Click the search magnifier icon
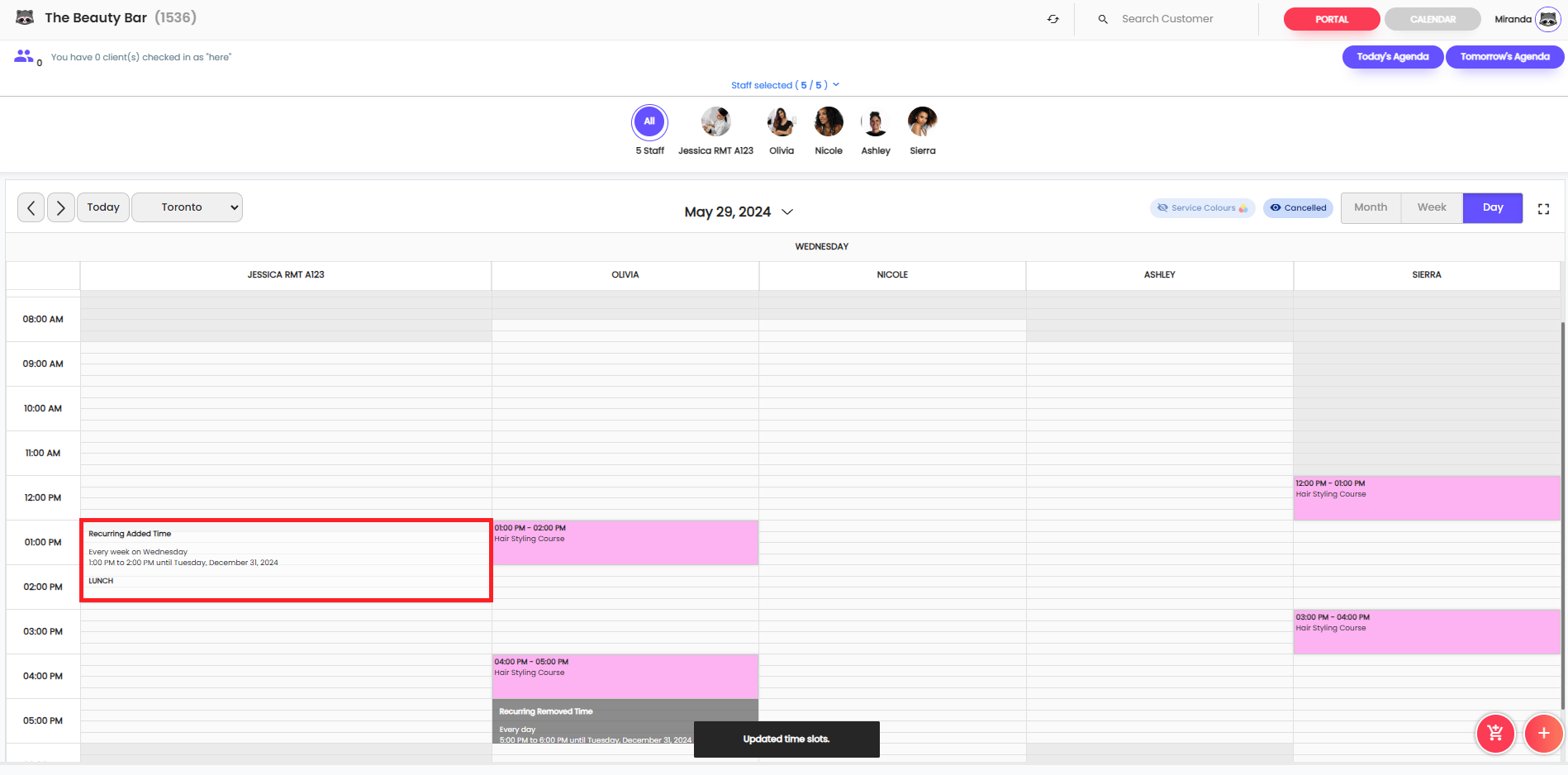This screenshot has height=775, width=1568. [1103, 19]
